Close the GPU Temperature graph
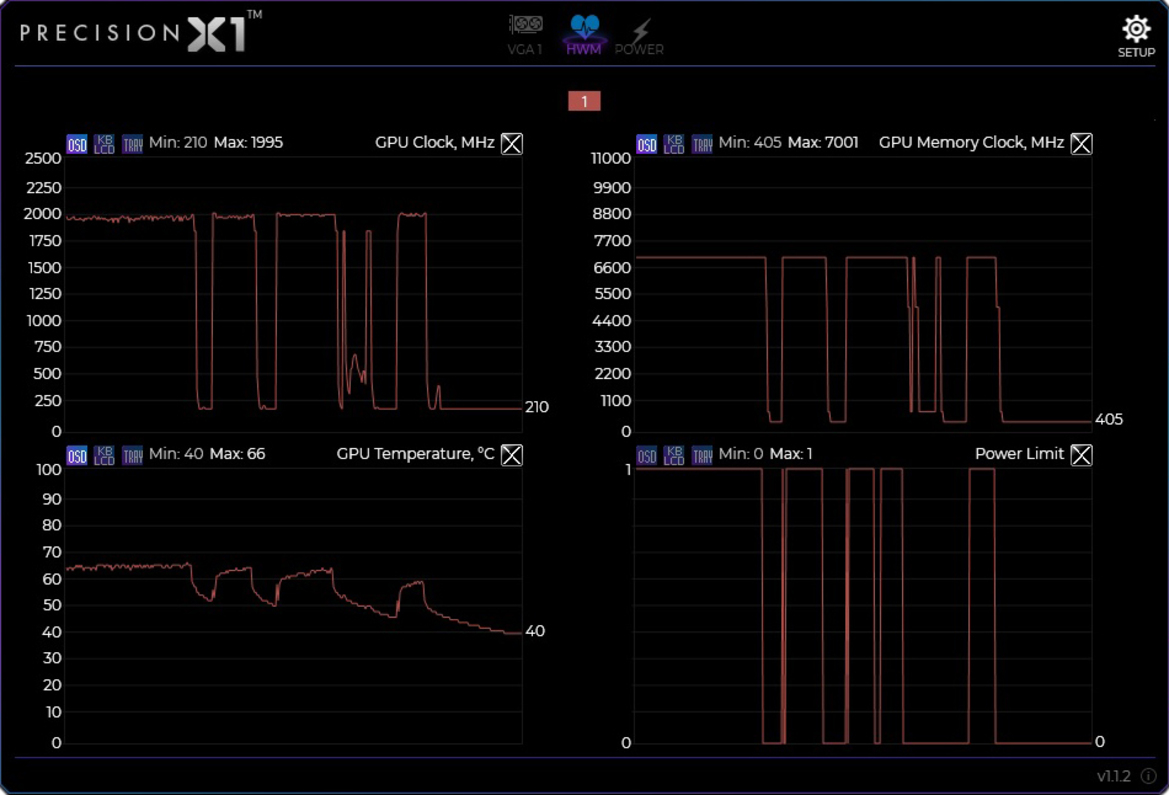This screenshot has height=795, width=1169. [x=511, y=454]
